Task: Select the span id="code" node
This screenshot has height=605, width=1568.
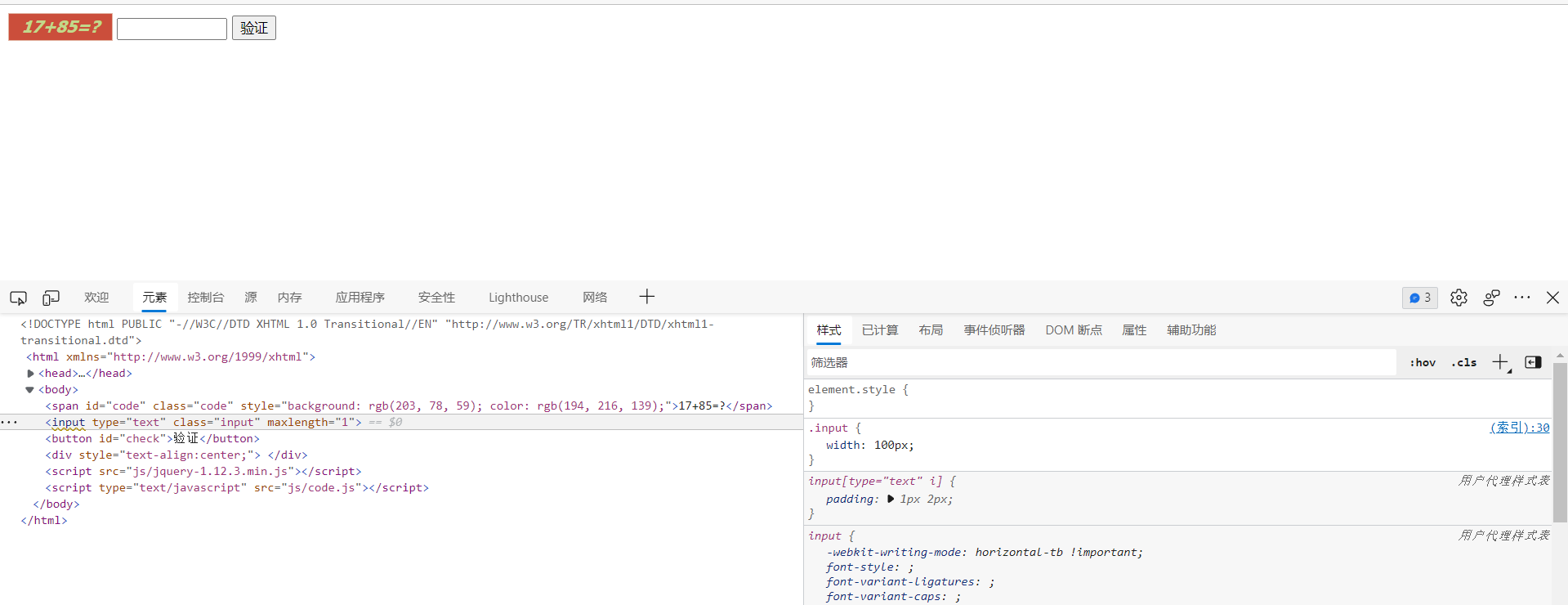Action: (409, 406)
